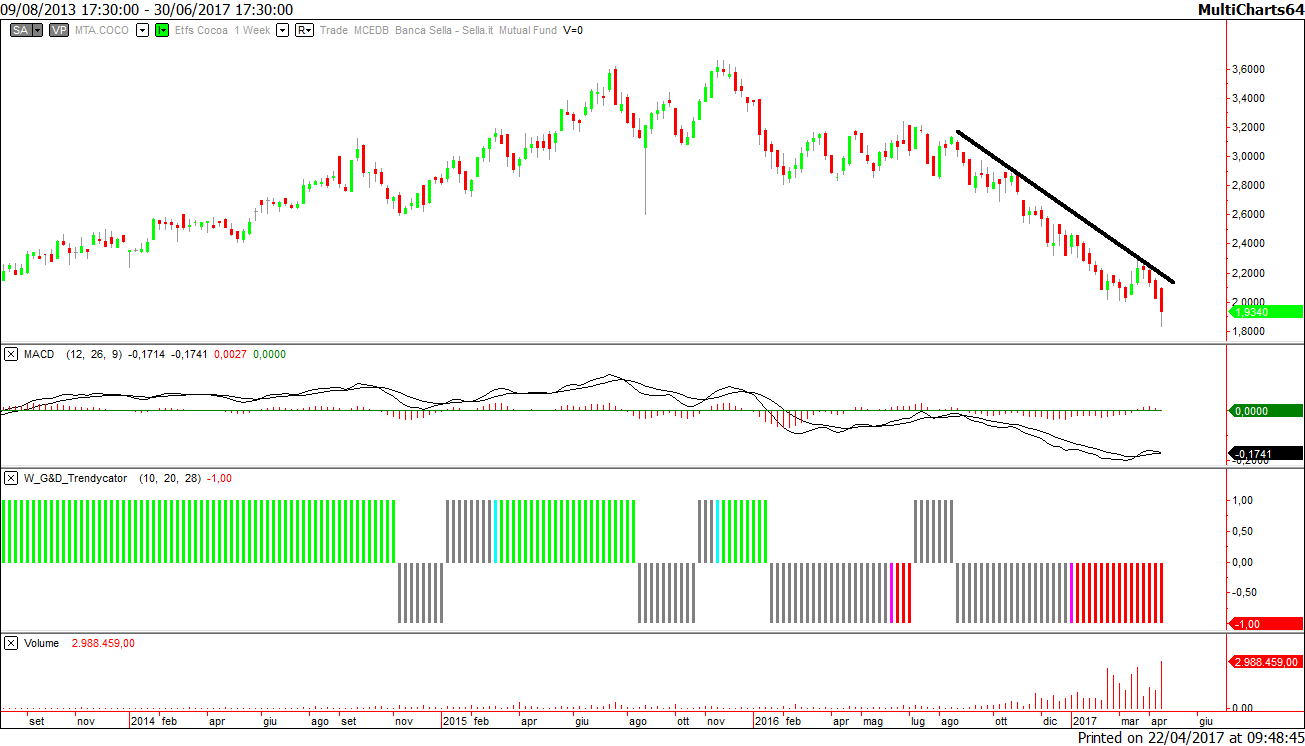Click the 1 Week resolution label
Image resolution: width=1305 pixels, height=746 pixels.
[252, 31]
